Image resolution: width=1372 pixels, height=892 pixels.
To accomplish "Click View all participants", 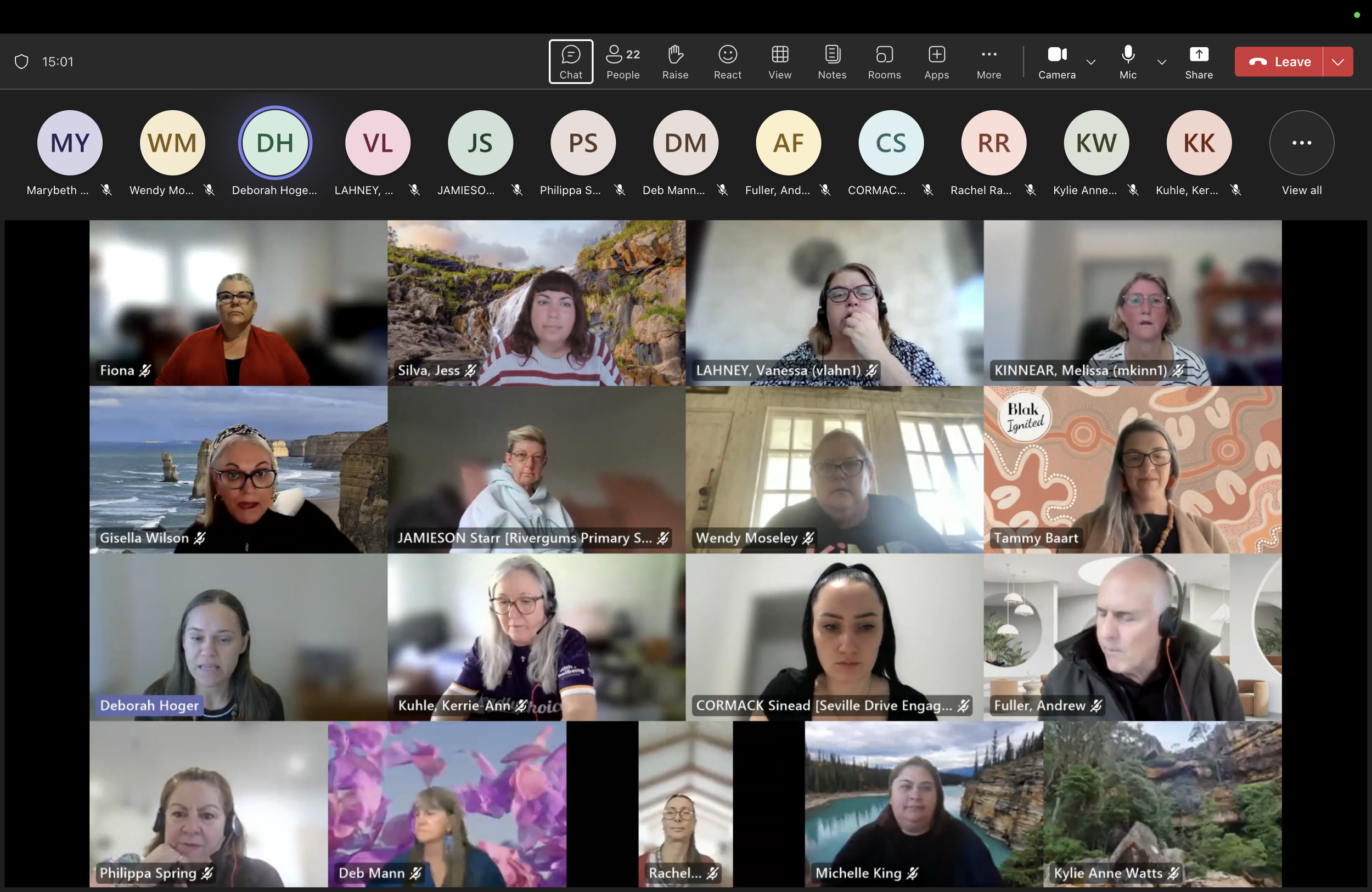I will tap(1301, 190).
